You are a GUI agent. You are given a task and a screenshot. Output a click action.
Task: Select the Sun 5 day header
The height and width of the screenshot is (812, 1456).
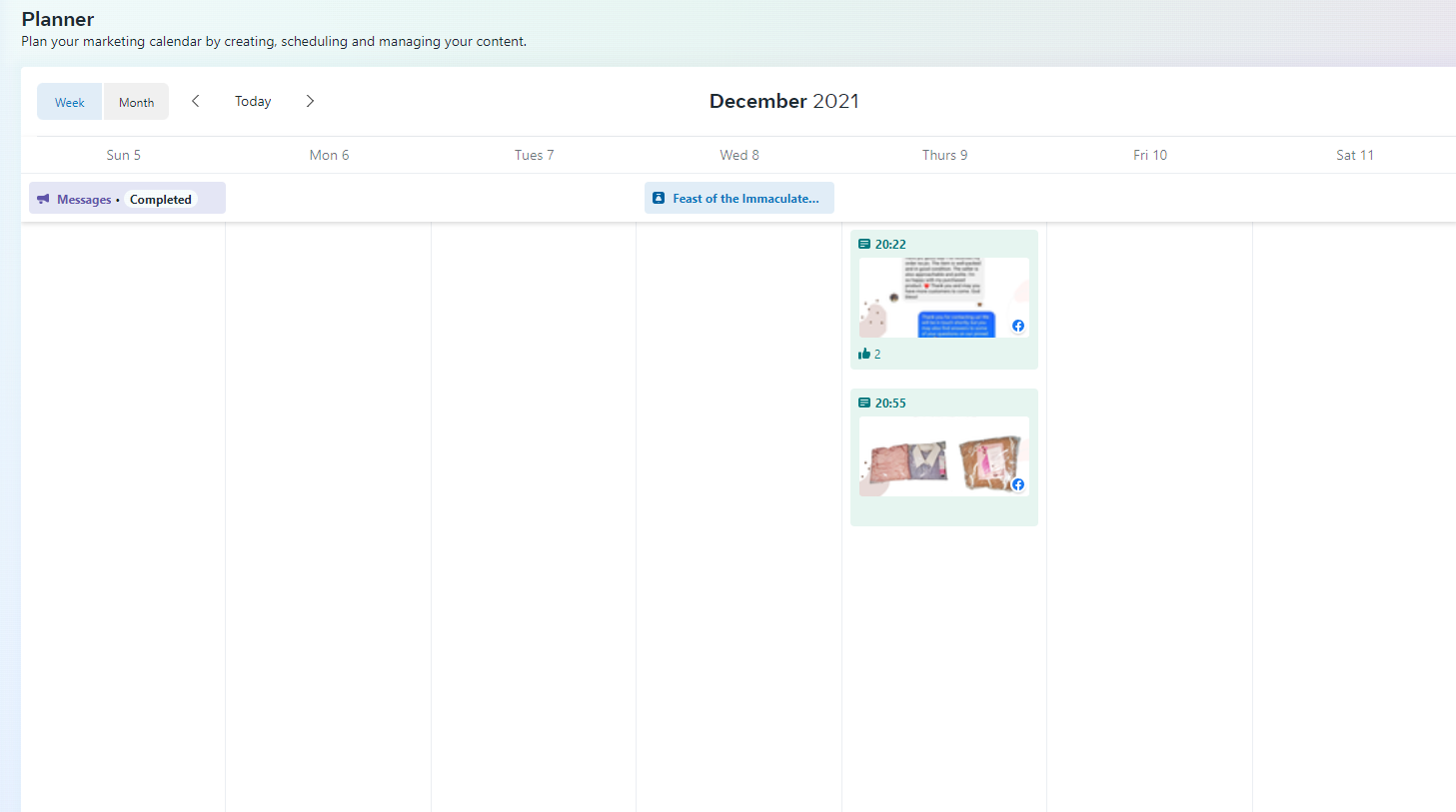pos(124,155)
